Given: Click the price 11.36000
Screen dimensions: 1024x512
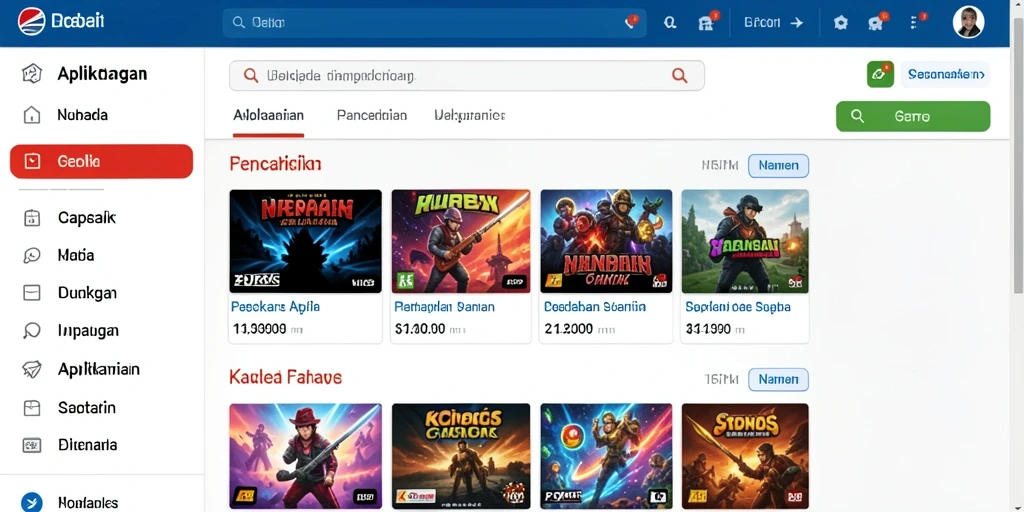Looking at the screenshot, I should (x=259, y=330).
